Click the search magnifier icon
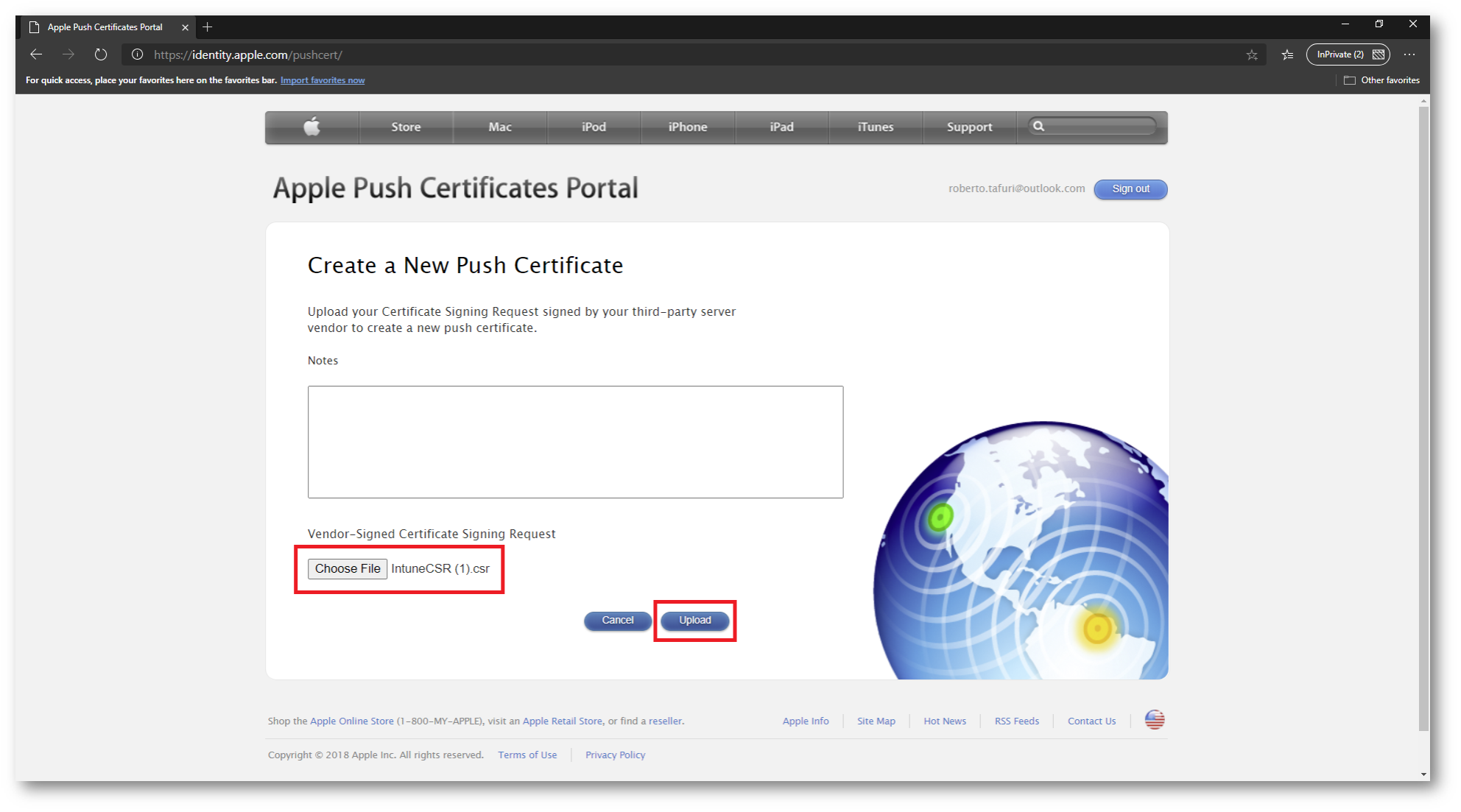The width and height of the screenshot is (1461, 812). [1038, 126]
